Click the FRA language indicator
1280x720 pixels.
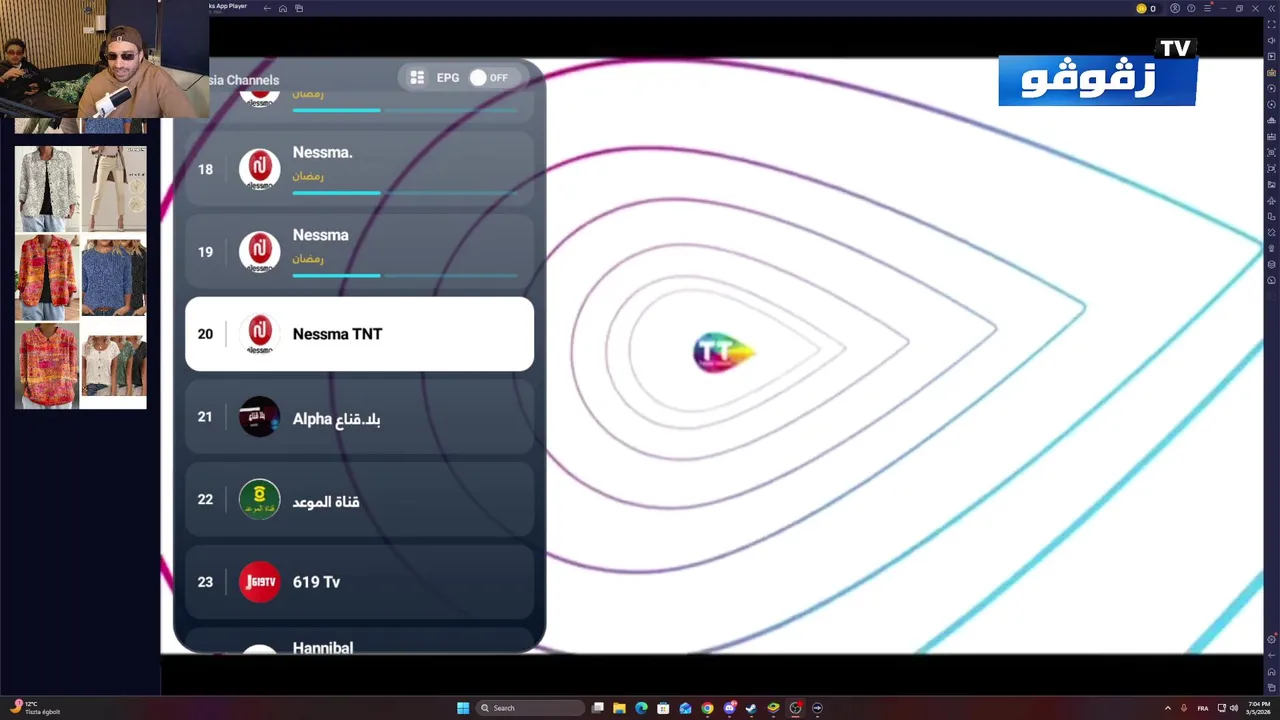click(x=1202, y=708)
